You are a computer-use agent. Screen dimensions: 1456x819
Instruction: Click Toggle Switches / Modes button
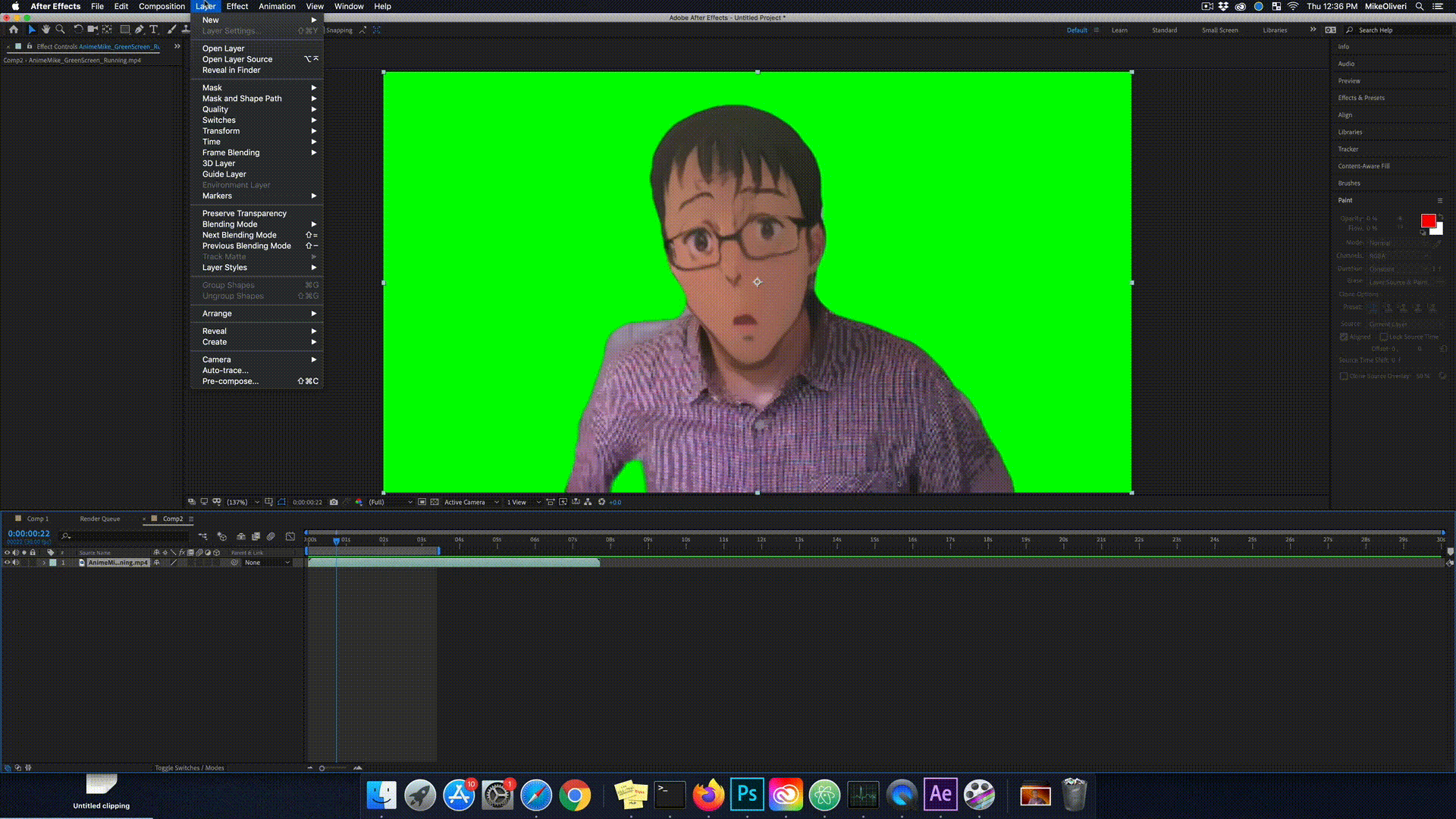click(x=190, y=767)
